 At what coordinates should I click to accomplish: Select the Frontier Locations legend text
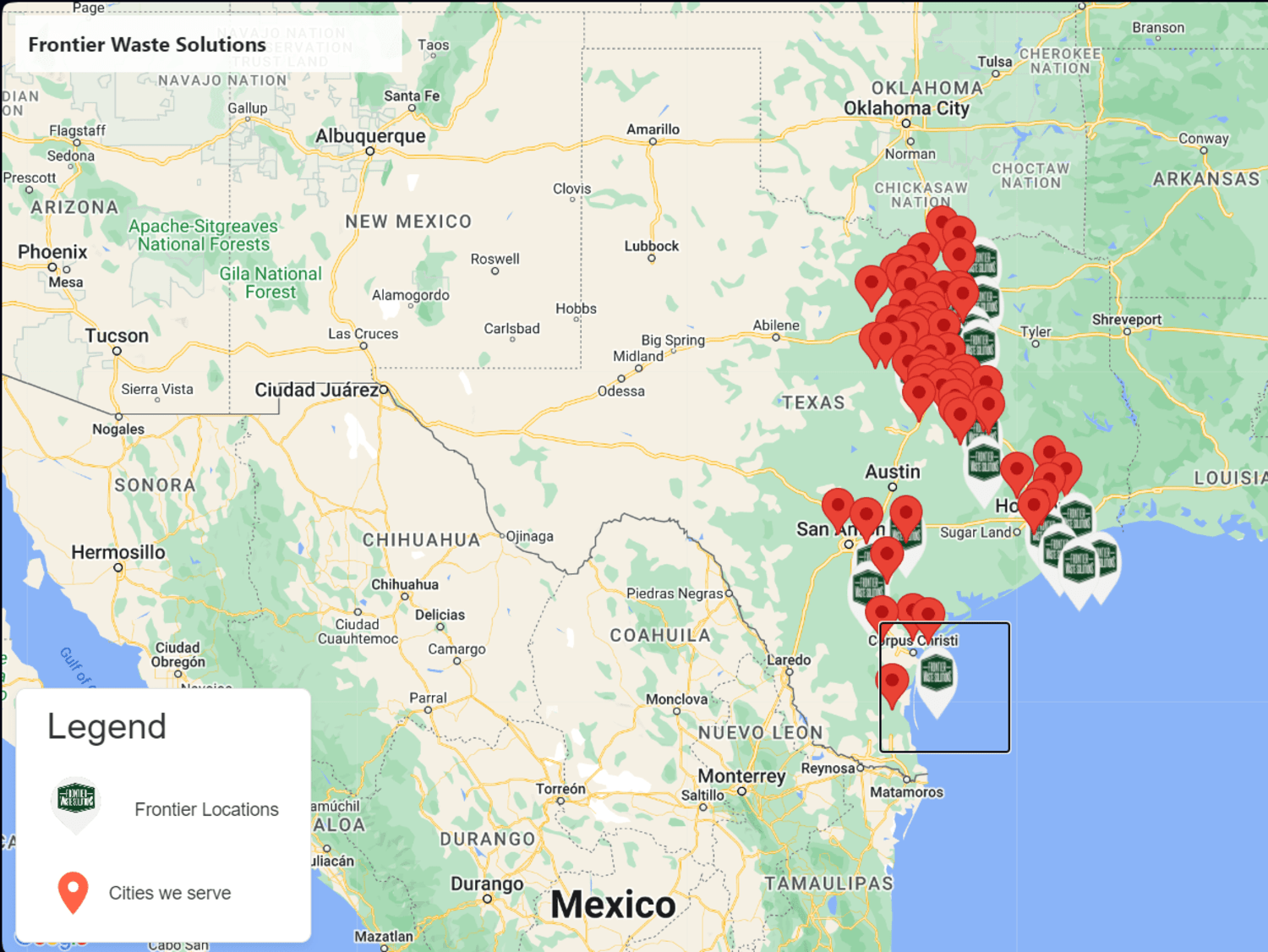pos(206,809)
